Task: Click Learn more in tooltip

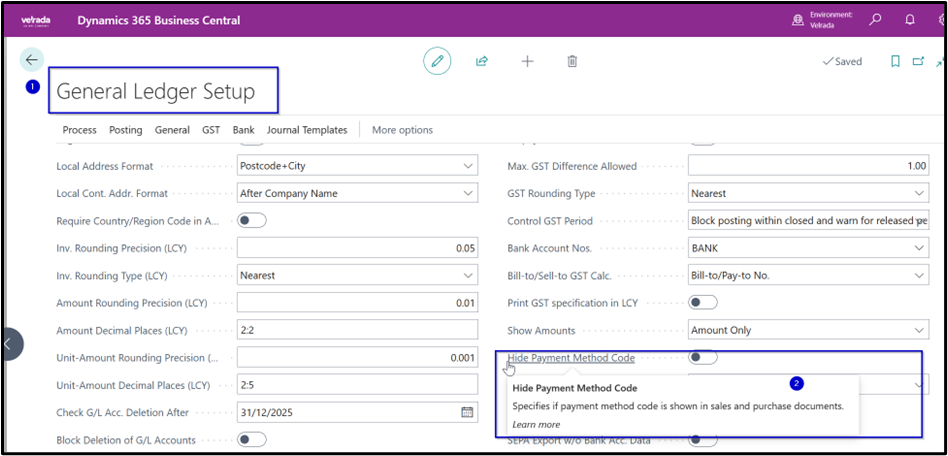Action: [536, 425]
